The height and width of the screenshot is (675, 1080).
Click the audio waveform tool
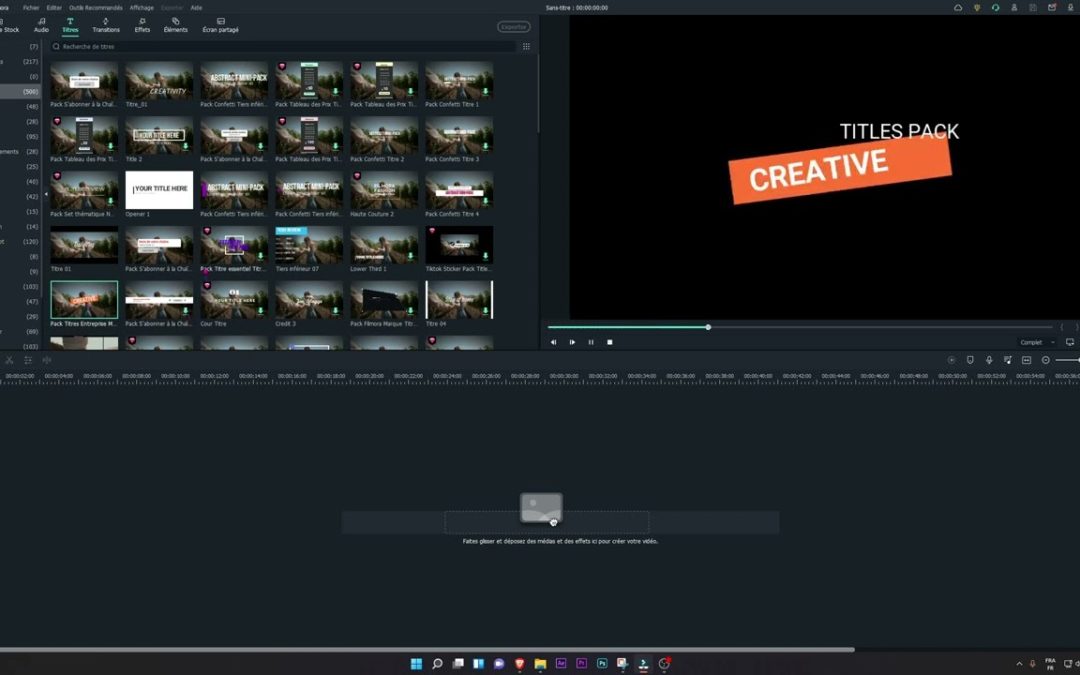tap(47, 360)
